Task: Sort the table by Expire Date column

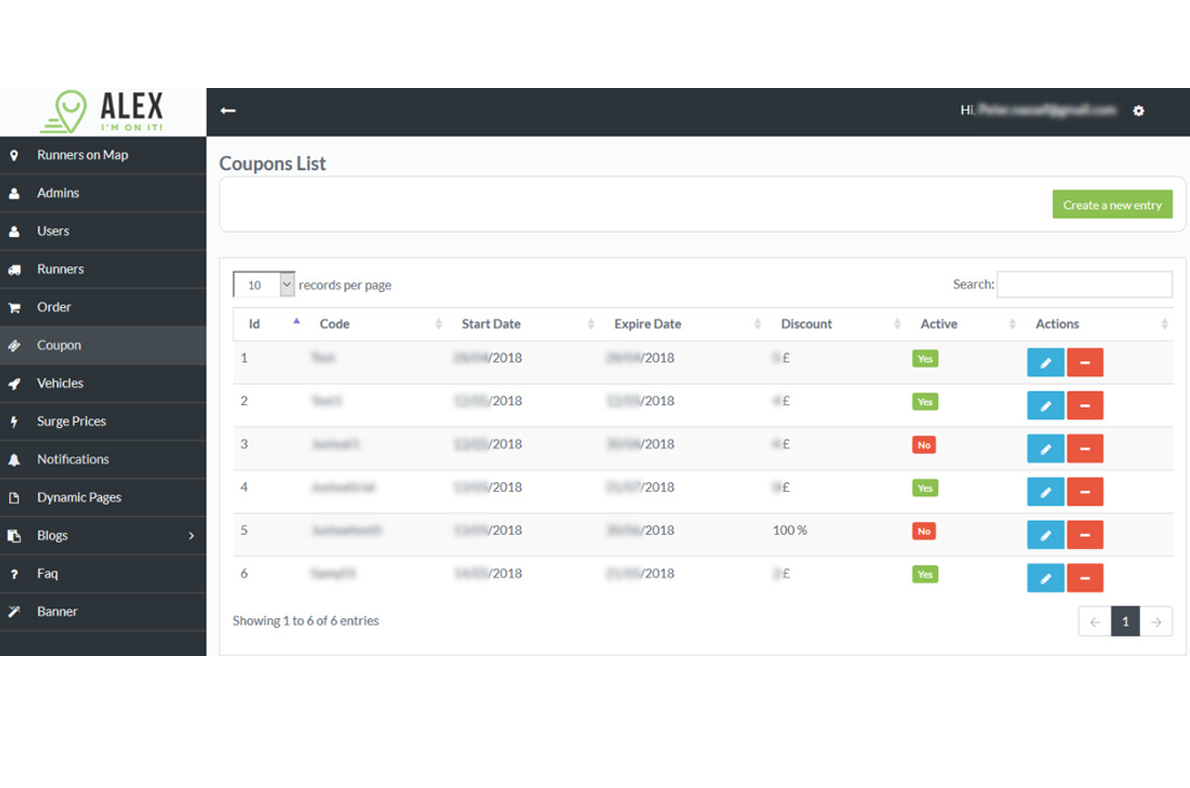Action: click(648, 324)
